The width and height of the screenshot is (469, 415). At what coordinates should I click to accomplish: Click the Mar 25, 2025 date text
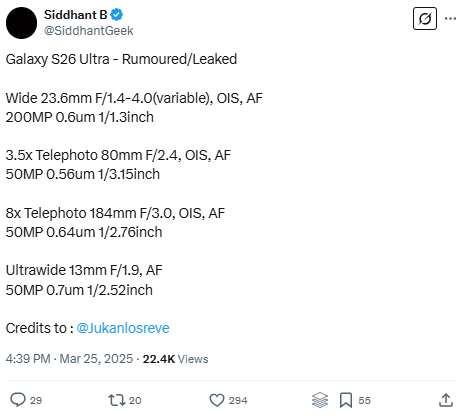96,359
